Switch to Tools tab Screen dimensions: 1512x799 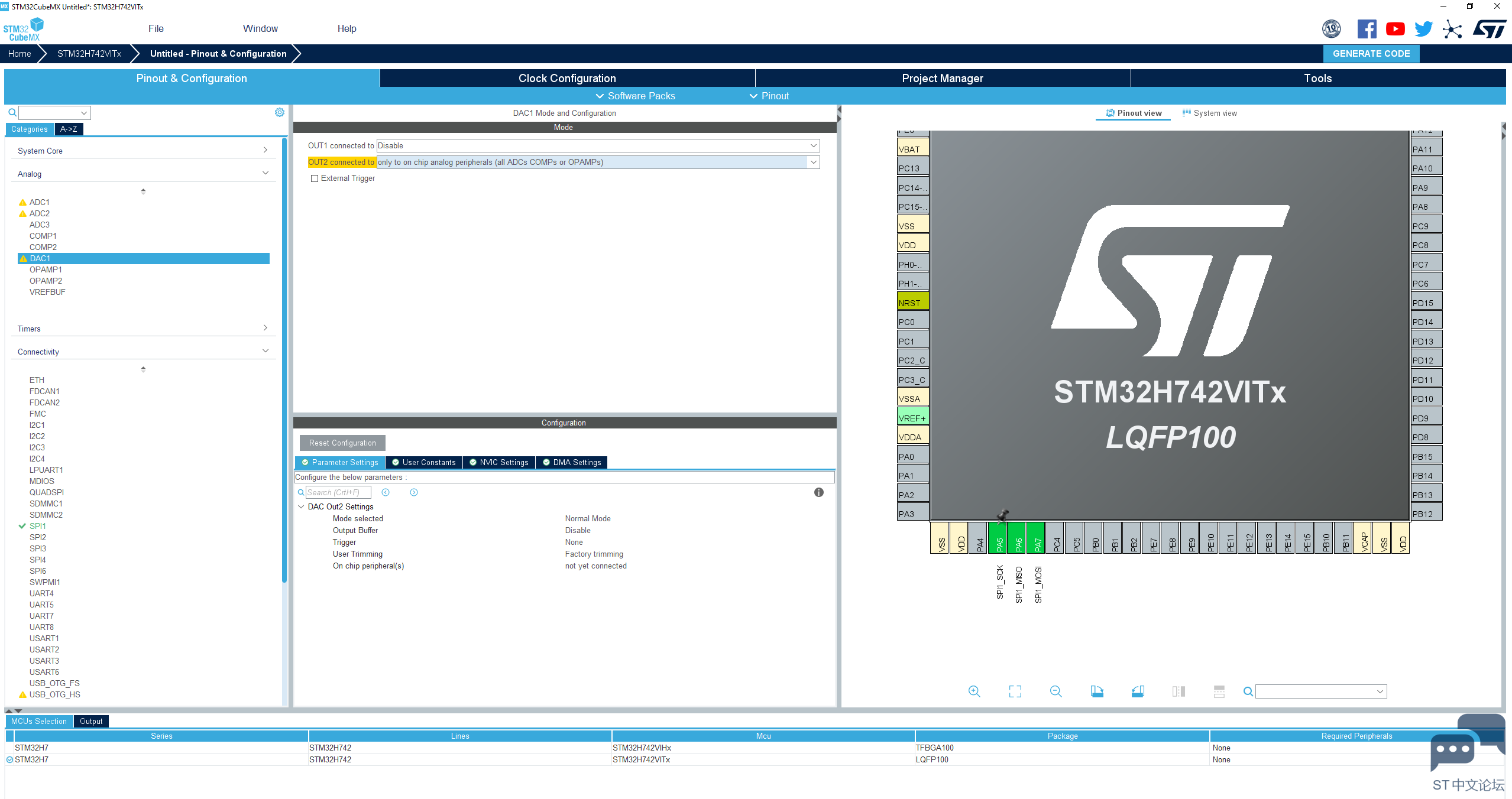pyautogui.click(x=1318, y=78)
